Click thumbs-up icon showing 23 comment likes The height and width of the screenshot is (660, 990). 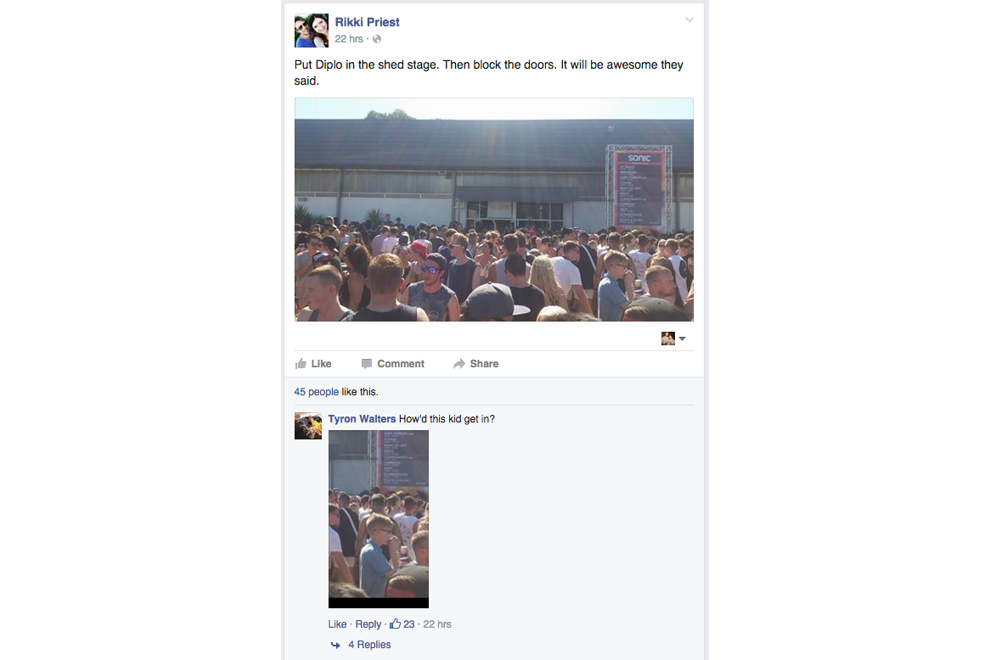tap(395, 624)
